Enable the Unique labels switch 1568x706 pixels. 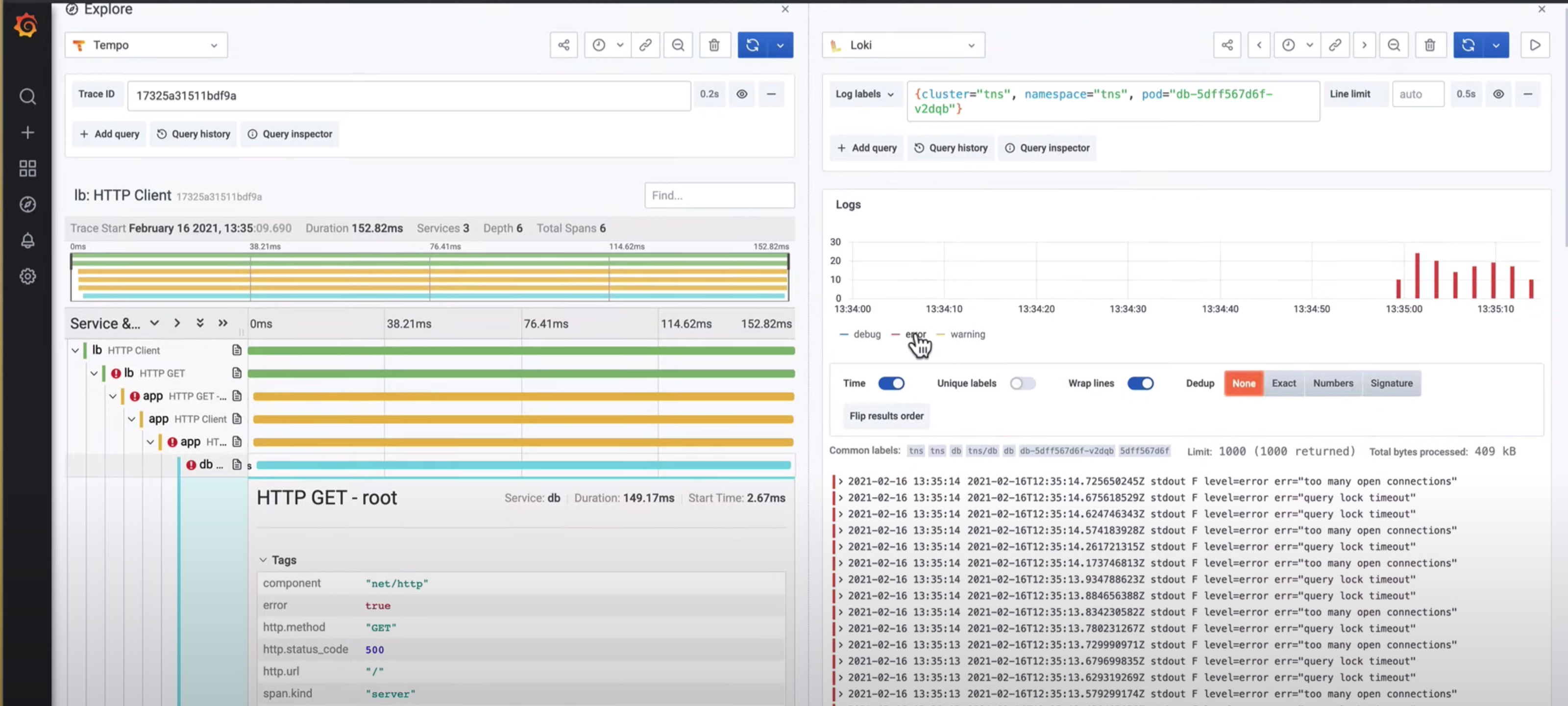coord(1023,383)
